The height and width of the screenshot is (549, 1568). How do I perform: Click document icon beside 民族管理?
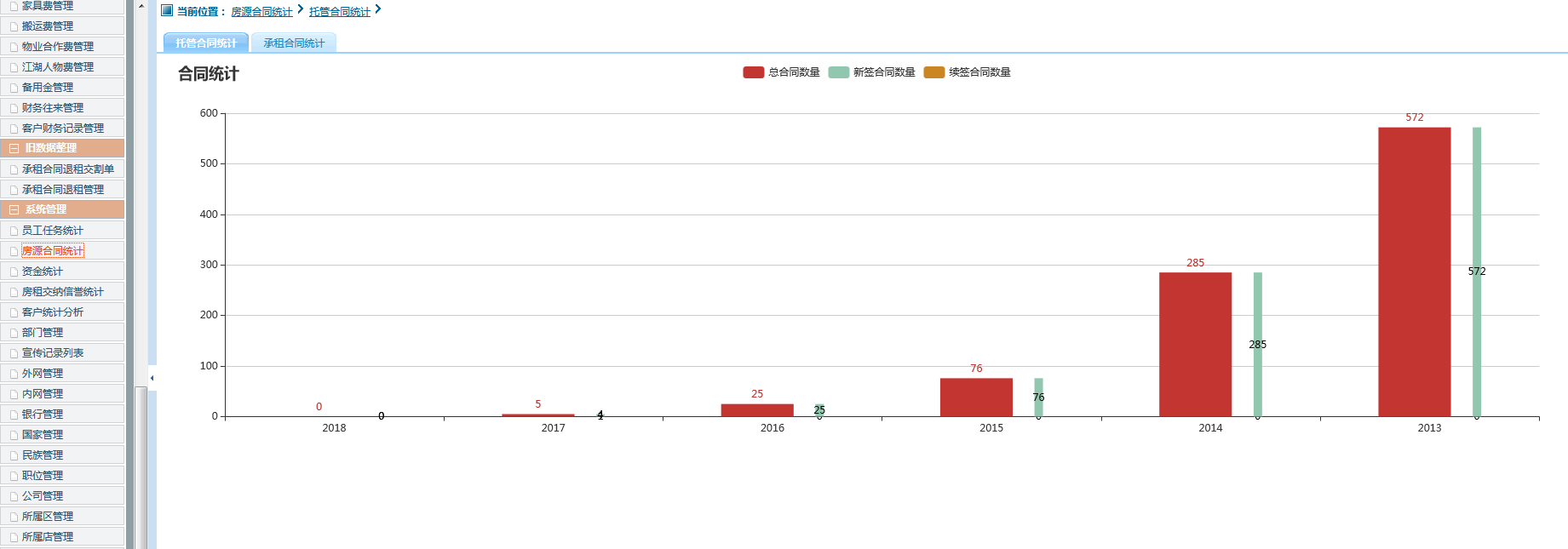pyautogui.click(x=14, y=456)
